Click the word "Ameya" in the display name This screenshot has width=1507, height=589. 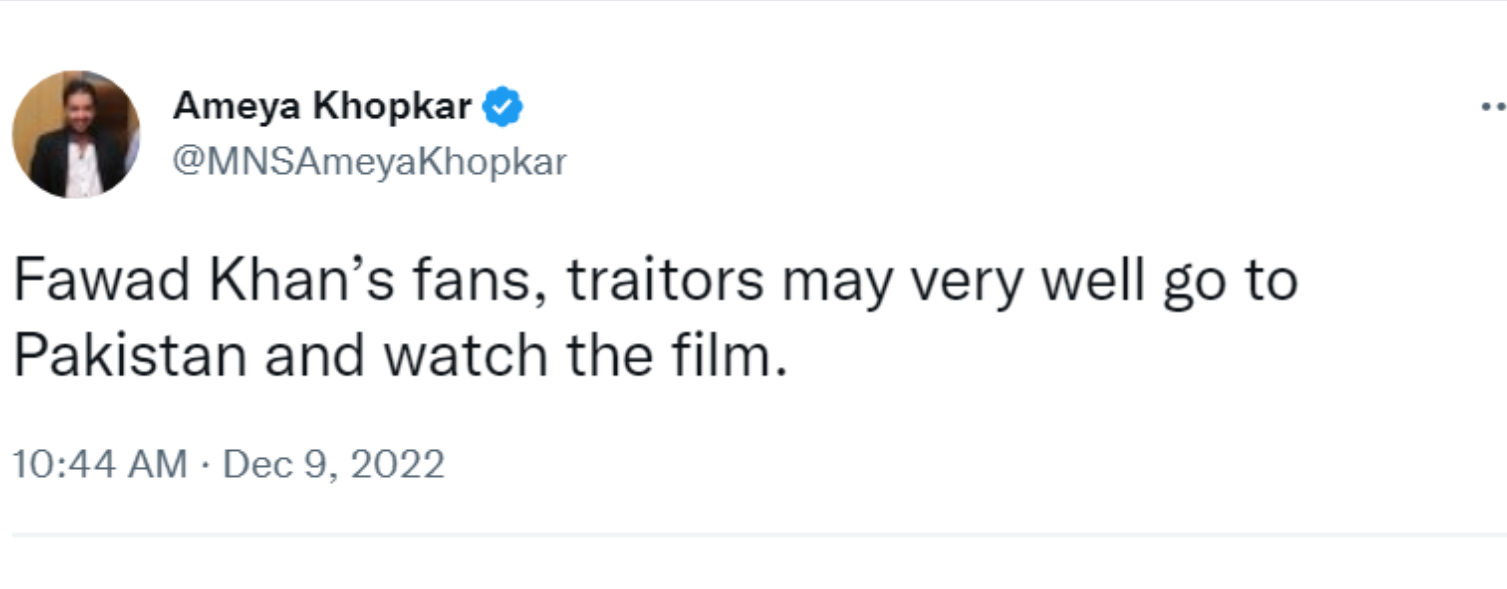(x=236, y=107)
